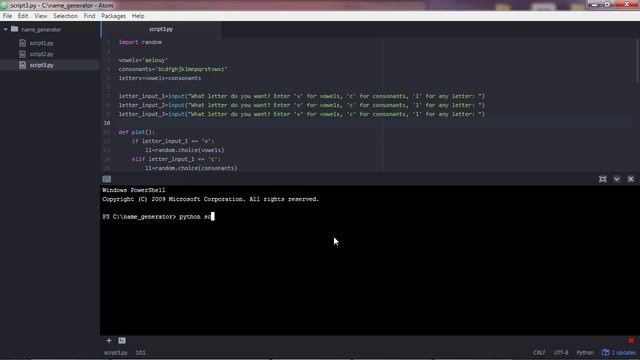Click the elif letter_input_1 == 'c' line

(x=176, y=159)
